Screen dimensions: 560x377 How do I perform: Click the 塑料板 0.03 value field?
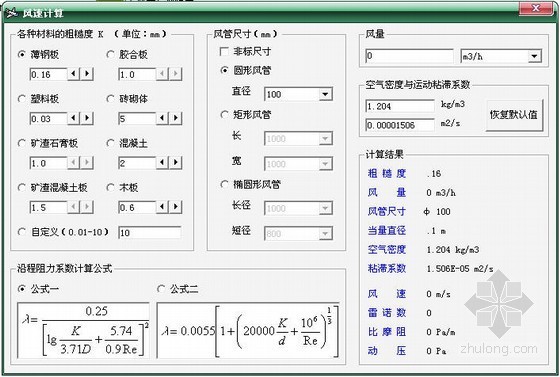pos(49,119)
